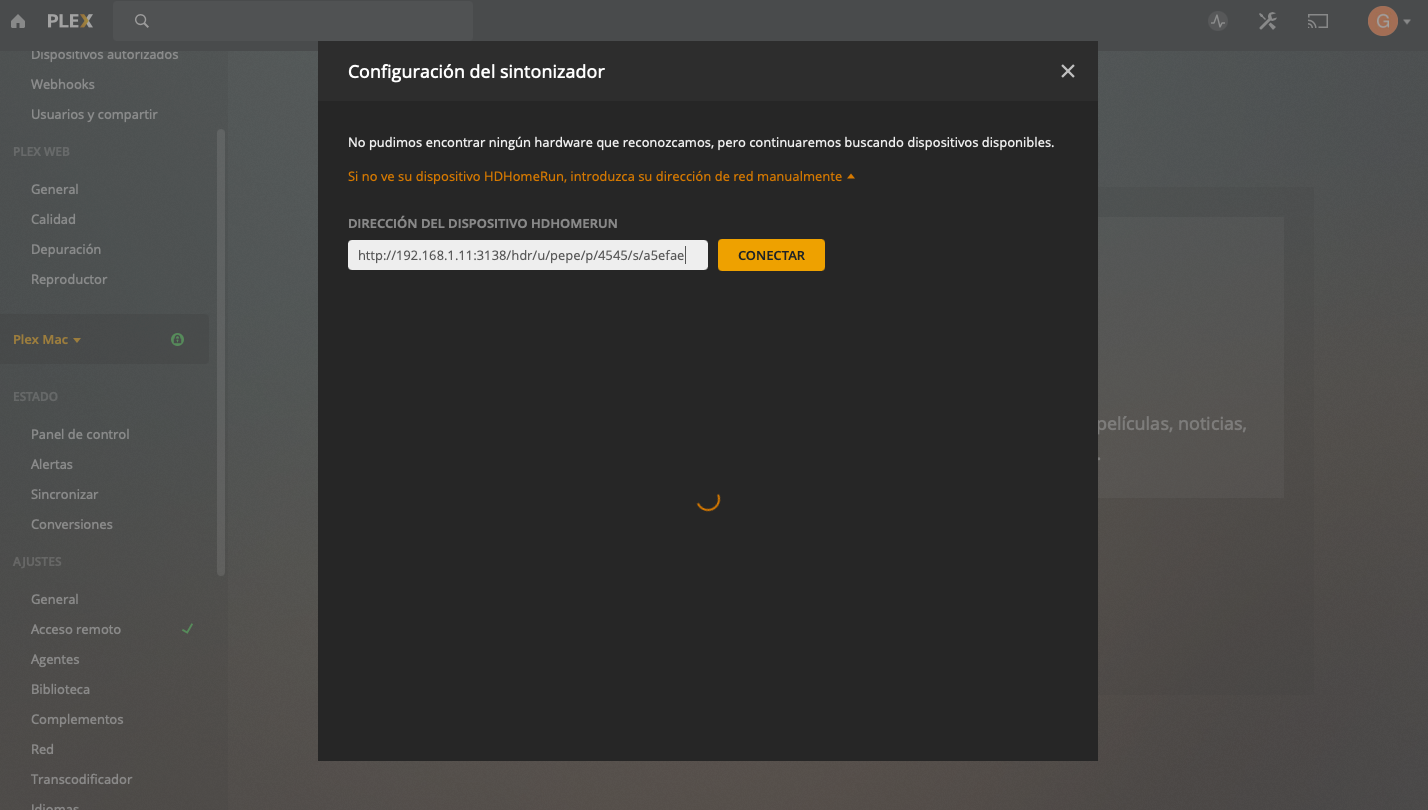Close the tuner configuration dialog
Viewport: 1428px width, 810px height.
pos(1068,71)
